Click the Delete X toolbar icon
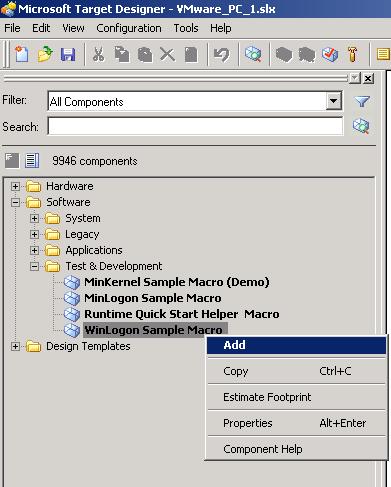This screenshot has width=391, height=487. pos(167,54)
